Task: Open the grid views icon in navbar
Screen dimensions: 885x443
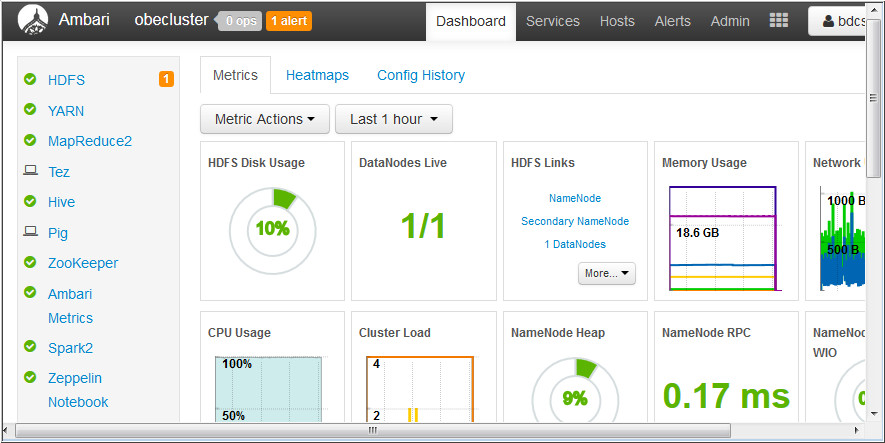Action: [x=779, y=21]
